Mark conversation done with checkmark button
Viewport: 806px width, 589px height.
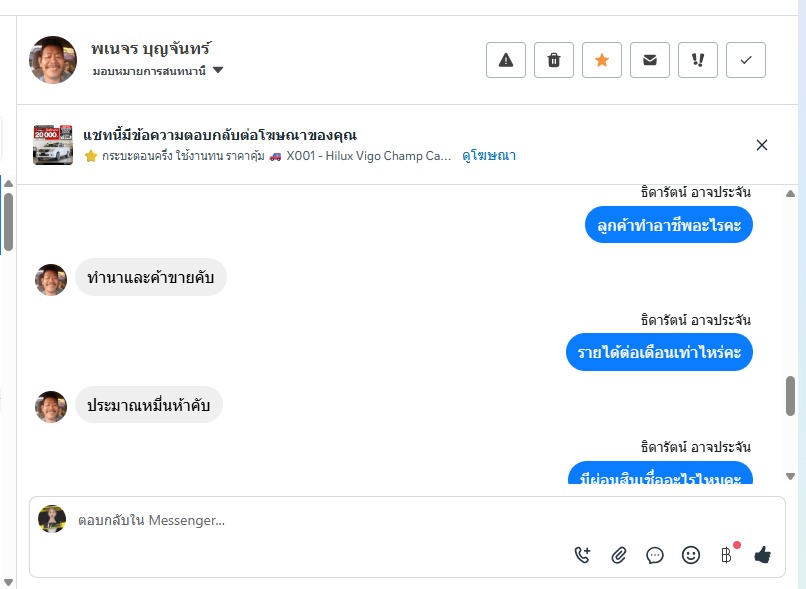coord(746,60)
